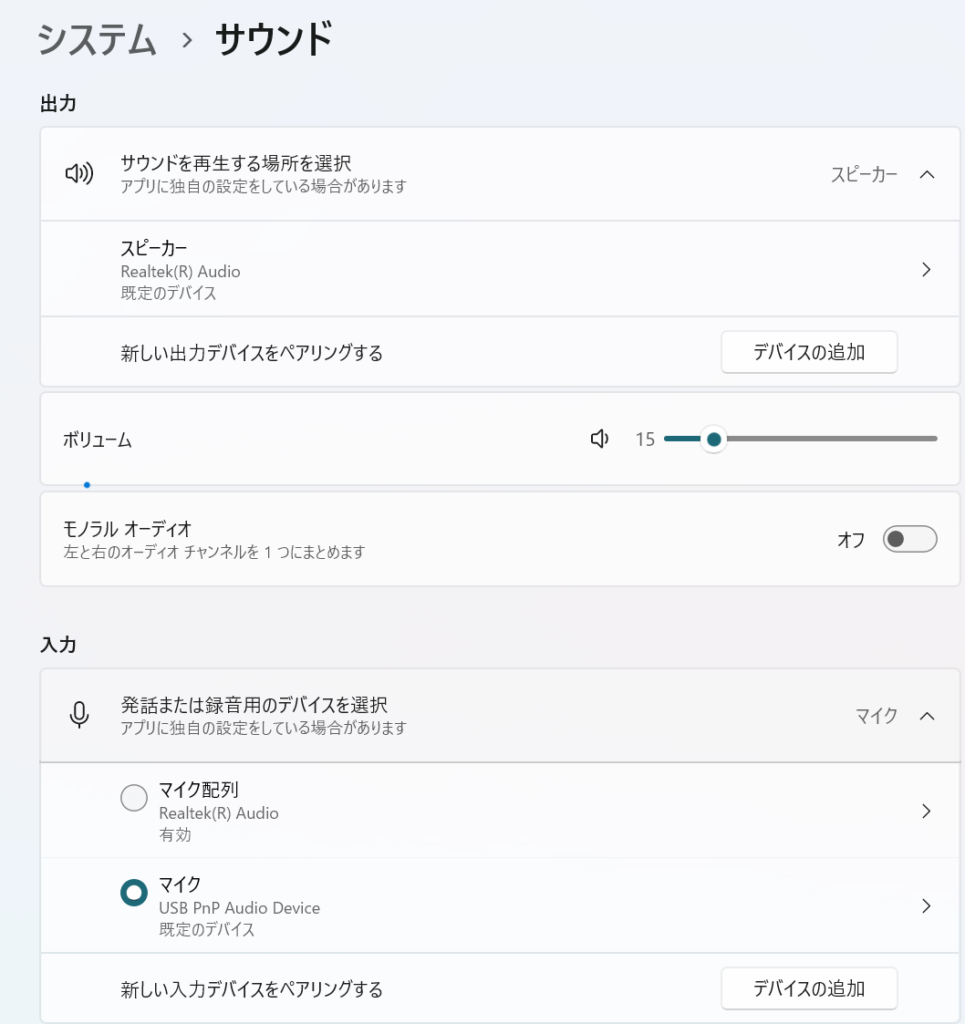Open the マイク USB PnP Audio Device entry
The width and height of the screenshot is (965, 1024).
click(239, 906)
